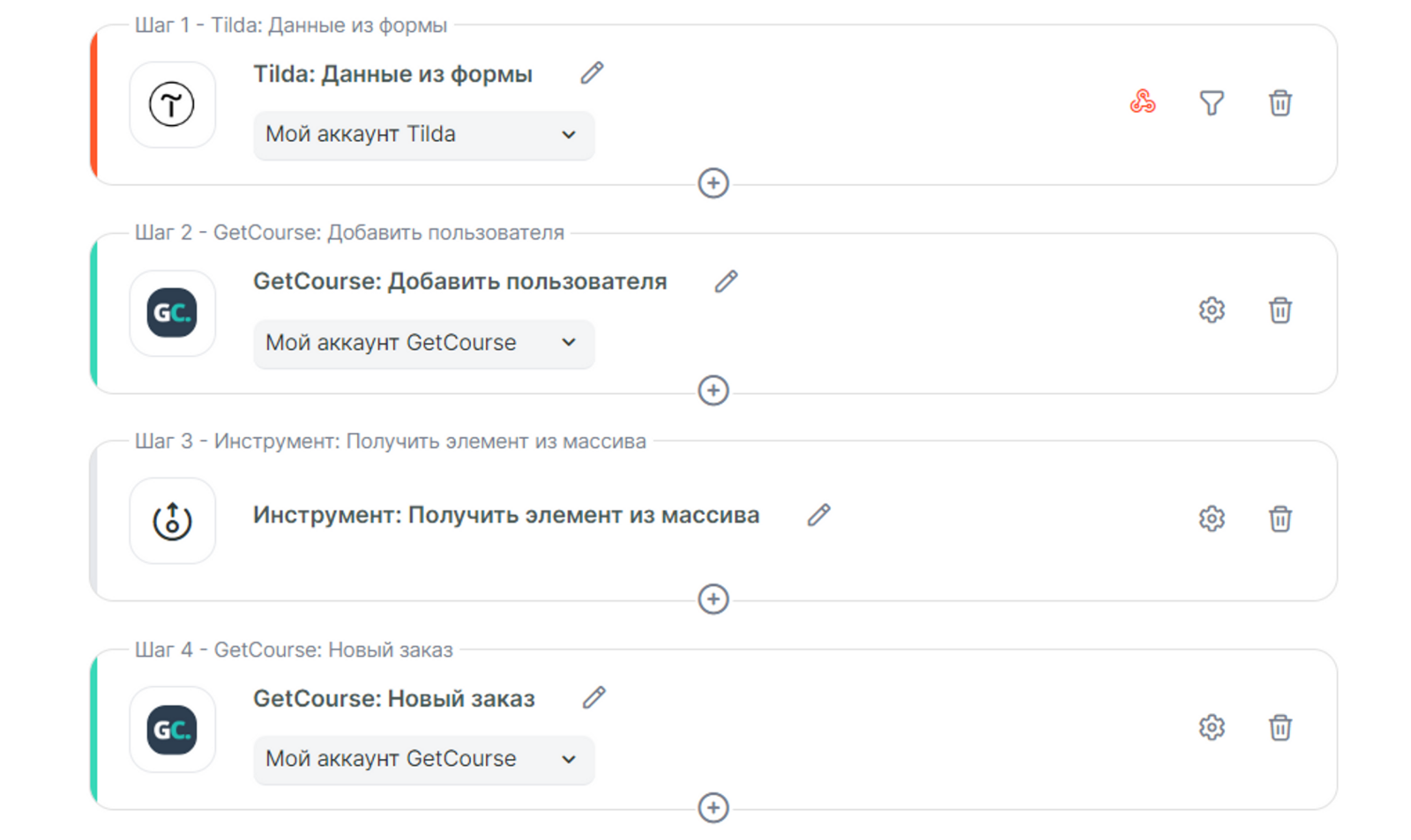Edit the array element tool step title
Viewport: 1411px width, 840px height.
tap(818, 515)
